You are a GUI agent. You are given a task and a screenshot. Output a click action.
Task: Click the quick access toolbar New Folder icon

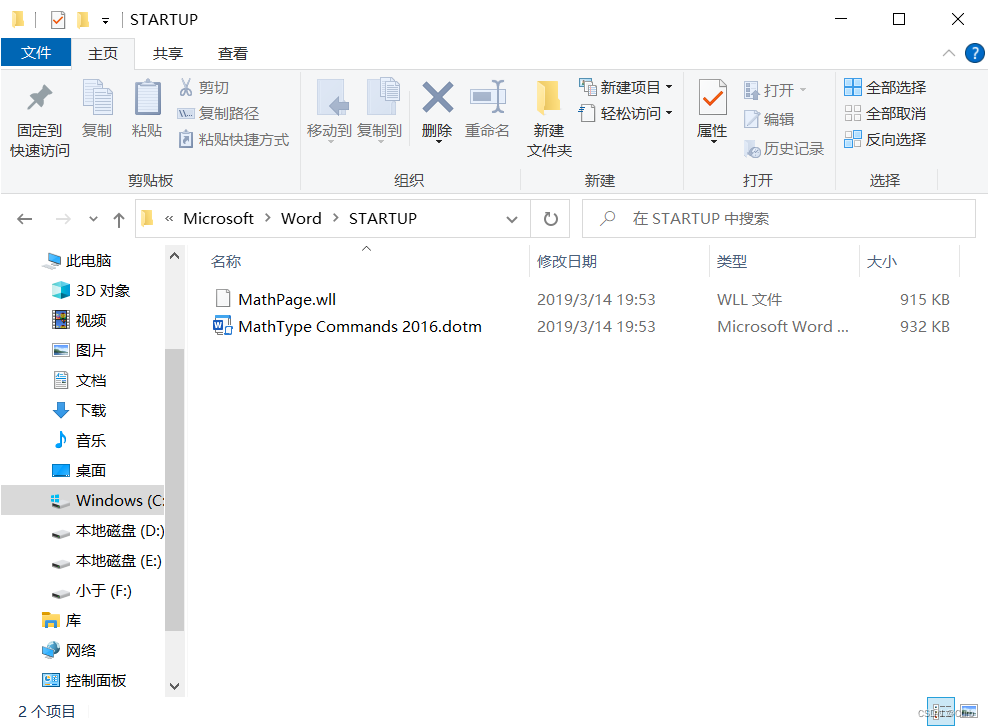point(83,20)
